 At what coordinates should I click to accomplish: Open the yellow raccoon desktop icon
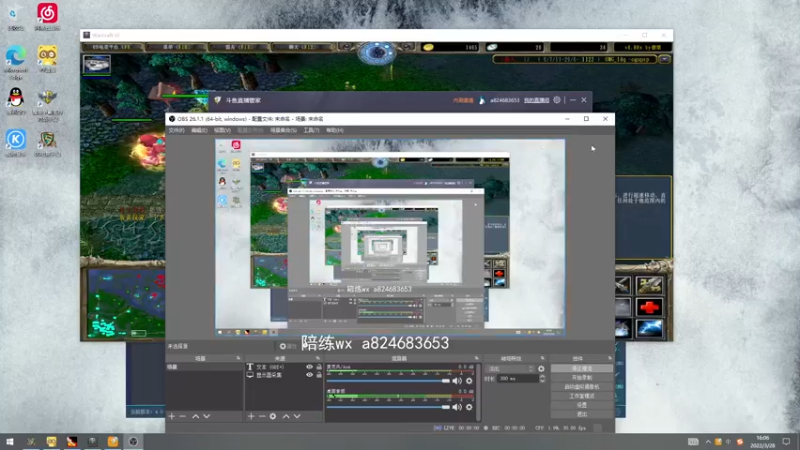[x=47, y=59]
